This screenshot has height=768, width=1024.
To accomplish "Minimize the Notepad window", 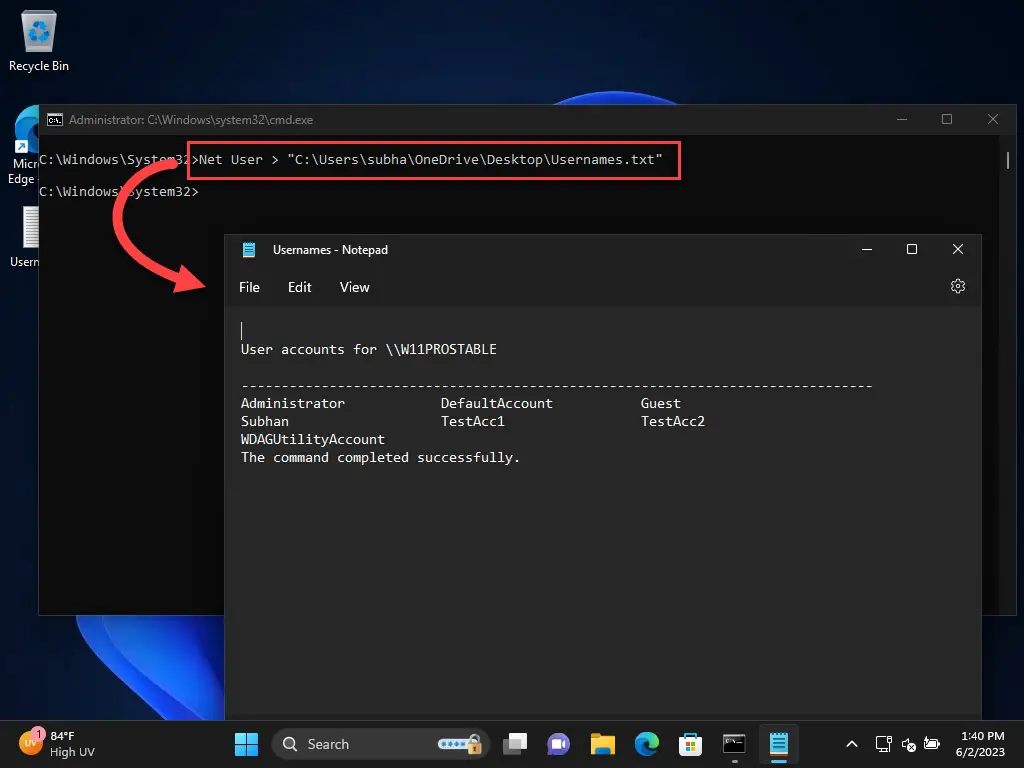I will point(867,249).
